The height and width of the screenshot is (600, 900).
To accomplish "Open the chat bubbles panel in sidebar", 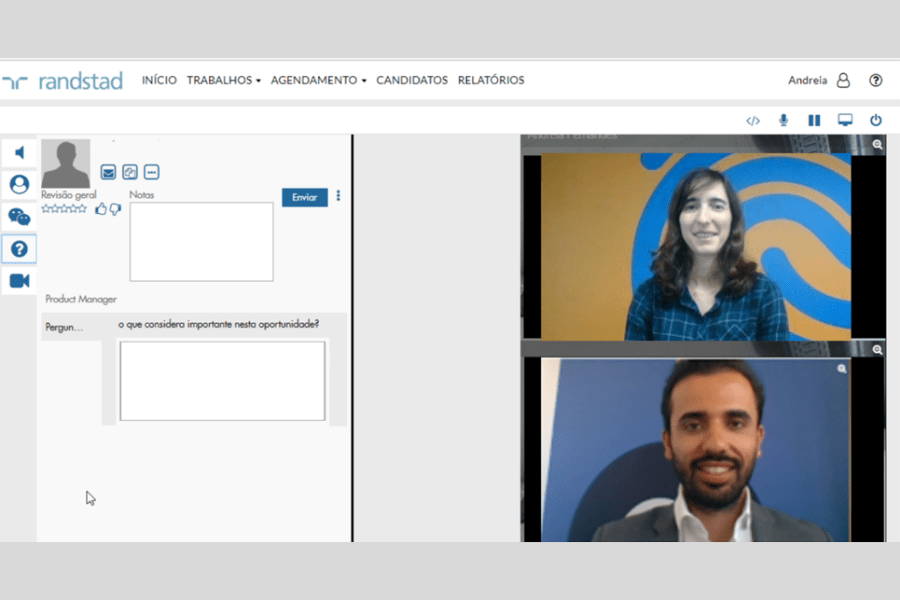I will 19,217.
